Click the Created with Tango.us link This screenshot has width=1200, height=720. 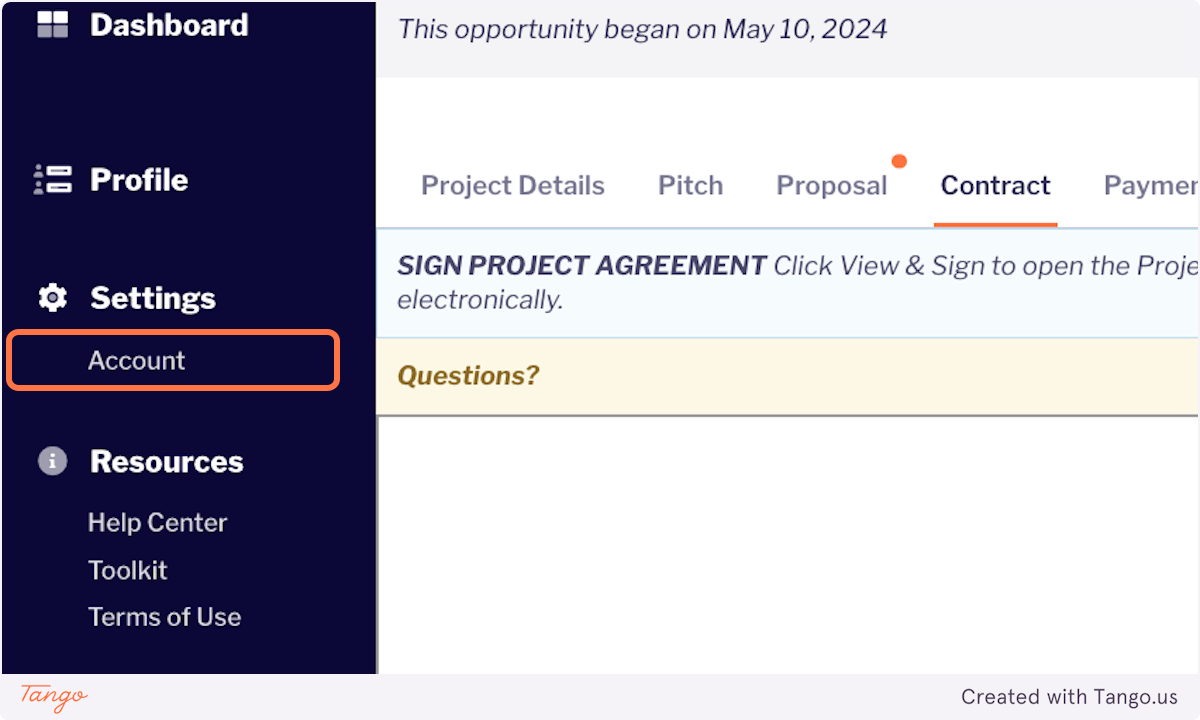tap(1069, 697)
